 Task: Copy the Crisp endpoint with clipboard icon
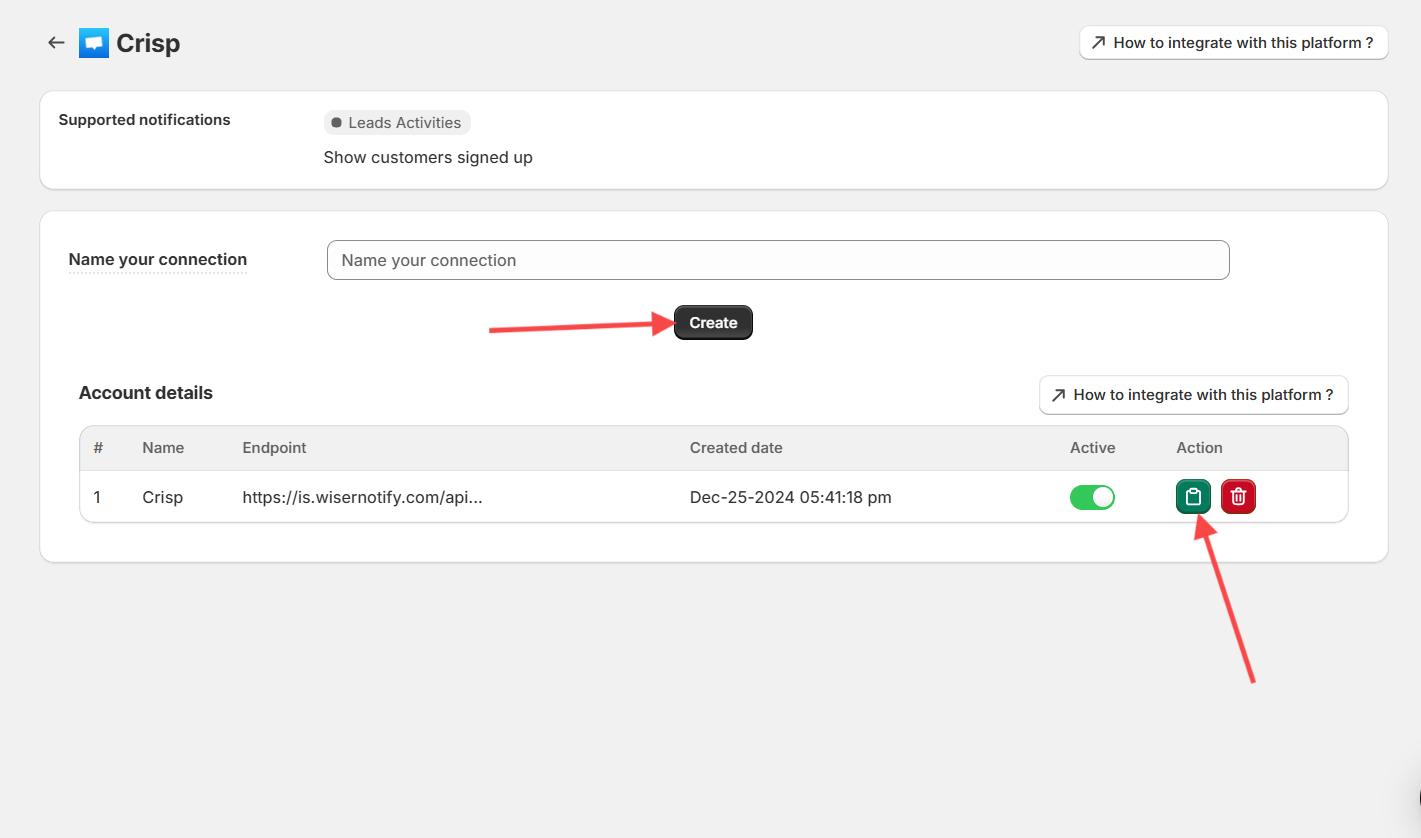point(1192,497)
